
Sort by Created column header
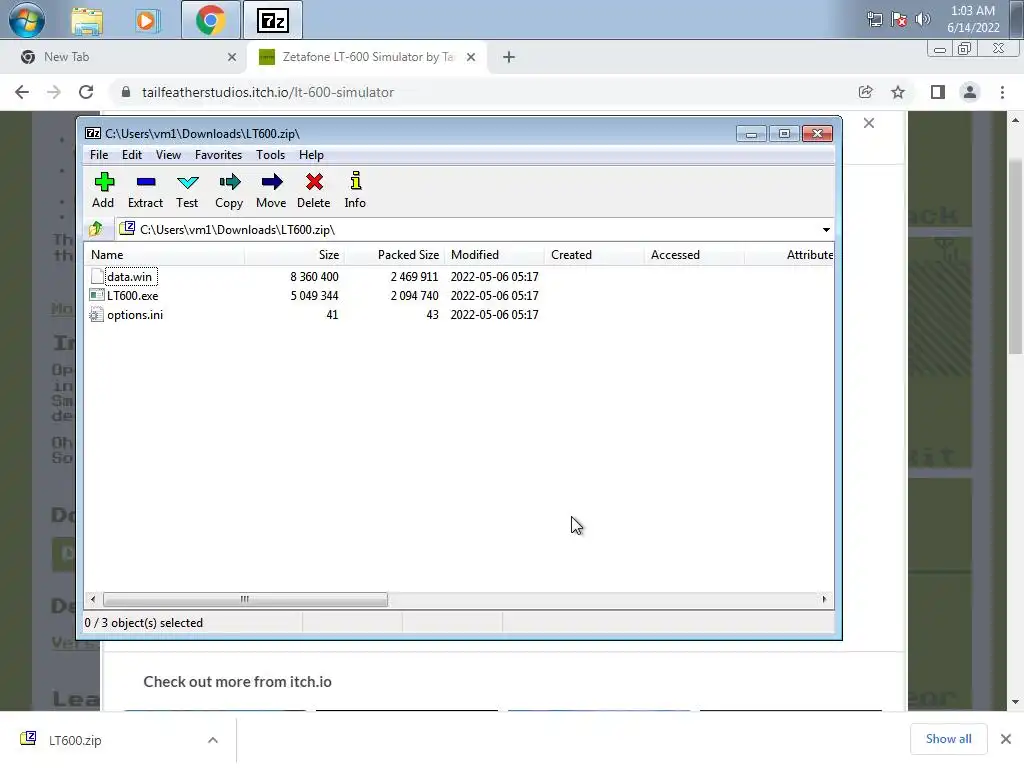(594, 255)
